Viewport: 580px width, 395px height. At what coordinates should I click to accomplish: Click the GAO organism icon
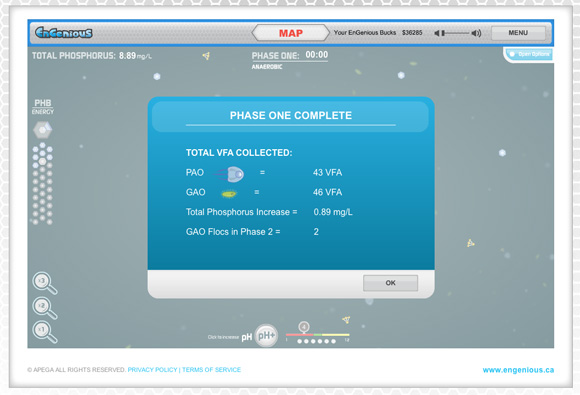229,193
